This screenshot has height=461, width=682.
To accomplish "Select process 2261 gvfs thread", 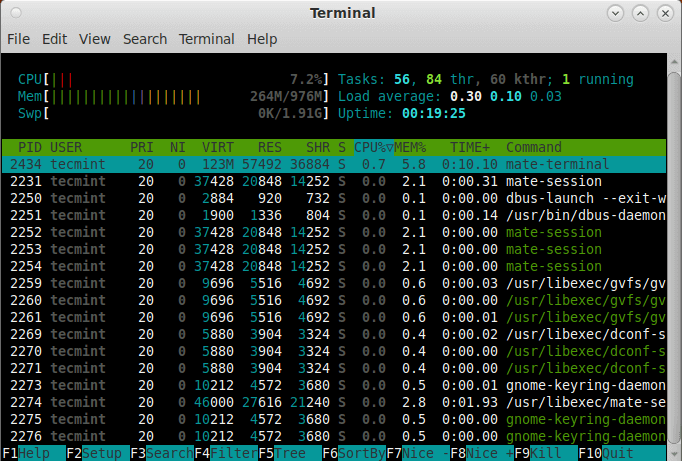I will click(x=334, y=317).
